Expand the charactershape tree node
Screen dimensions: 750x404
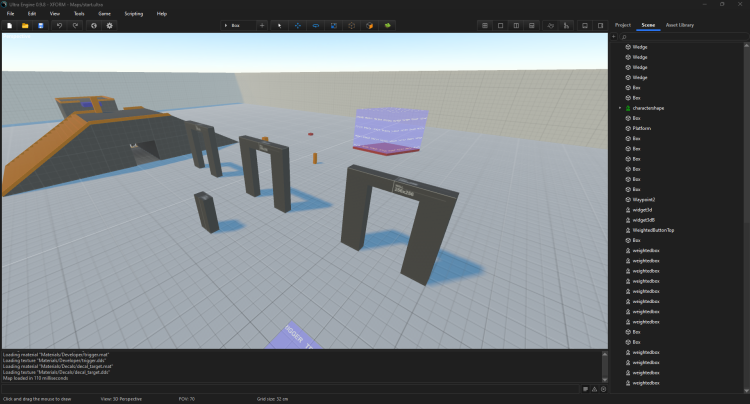(x=620, y=108)
